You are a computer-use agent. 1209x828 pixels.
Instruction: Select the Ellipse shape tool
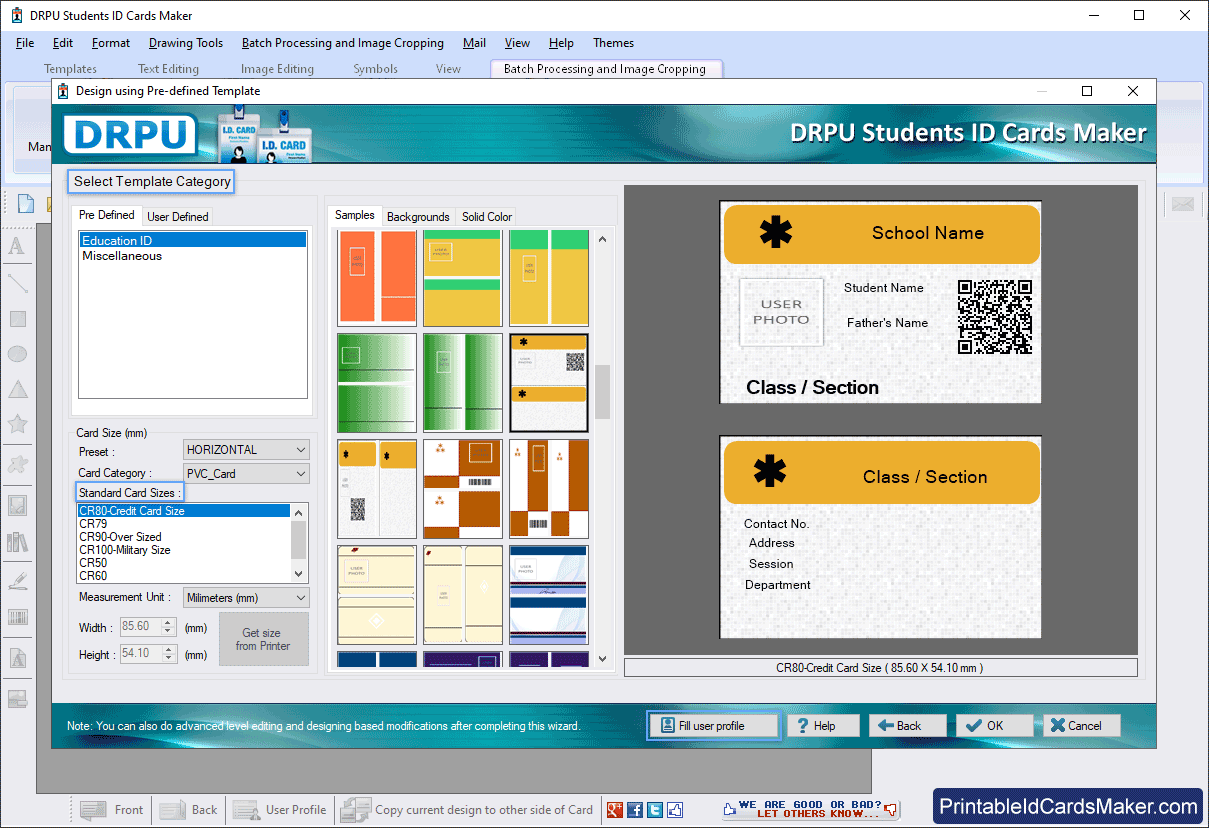coord(17,354)
